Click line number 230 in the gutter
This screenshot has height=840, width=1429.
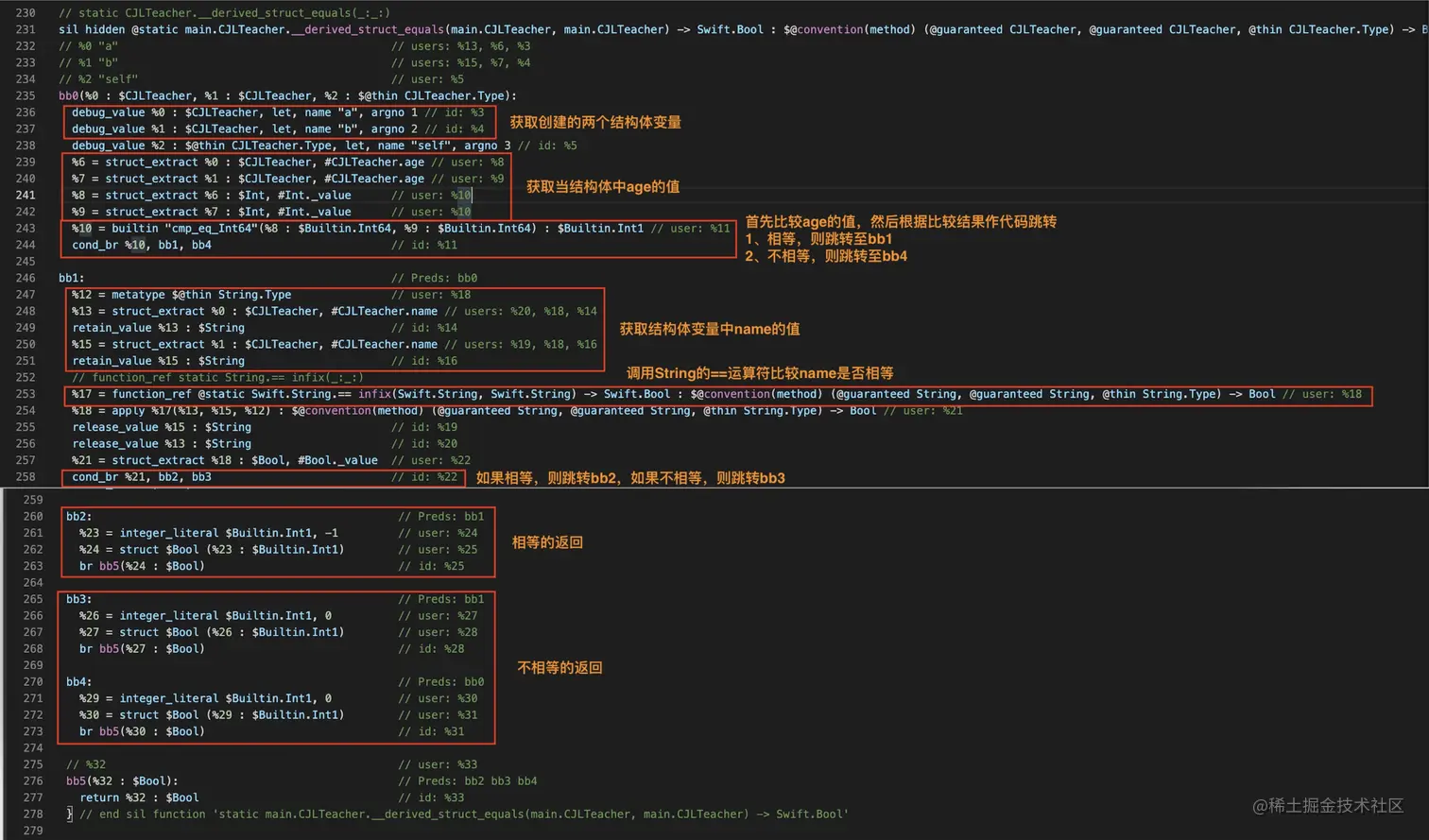(x=26, y=13)
